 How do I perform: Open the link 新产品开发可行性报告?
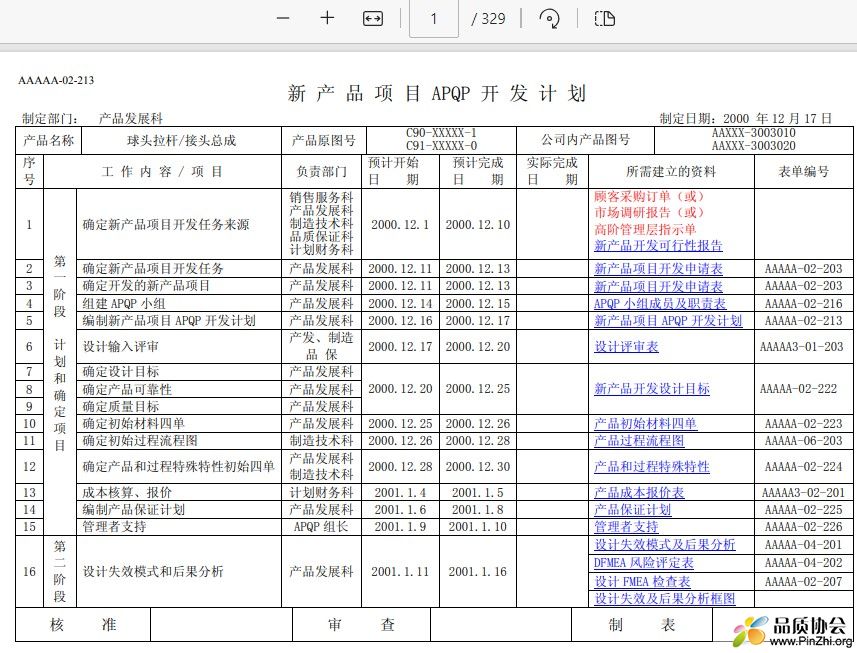pos(658,246)
